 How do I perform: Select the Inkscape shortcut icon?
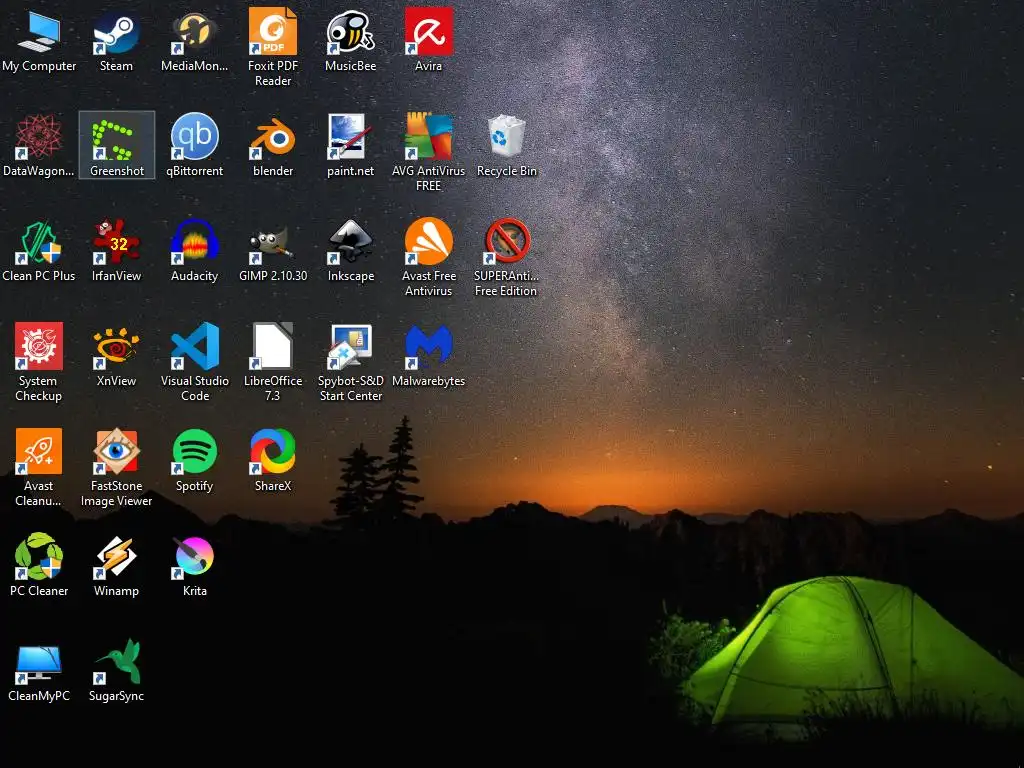coord(351,242)
